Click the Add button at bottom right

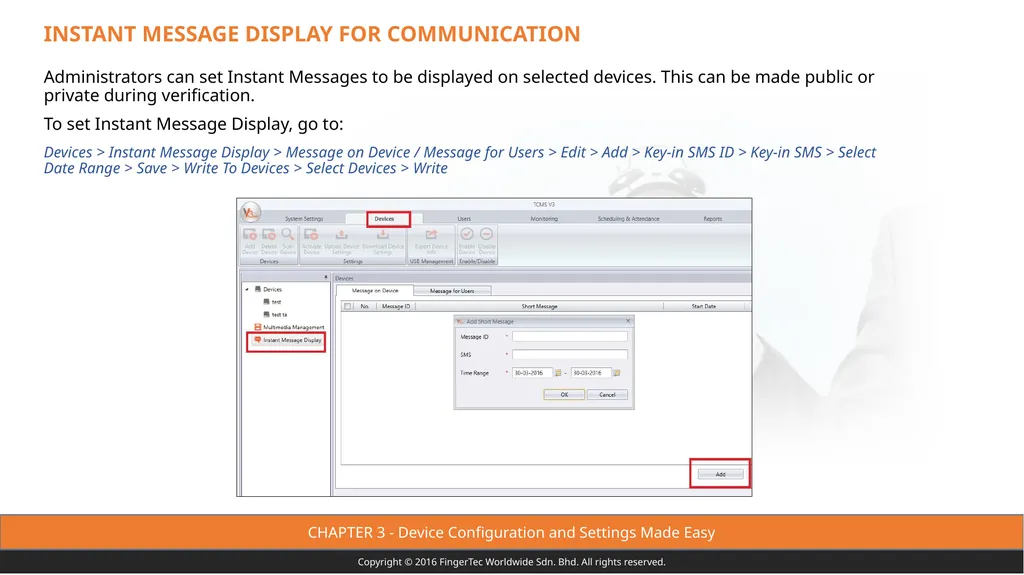pyautogui.click(x=720, y=474)
